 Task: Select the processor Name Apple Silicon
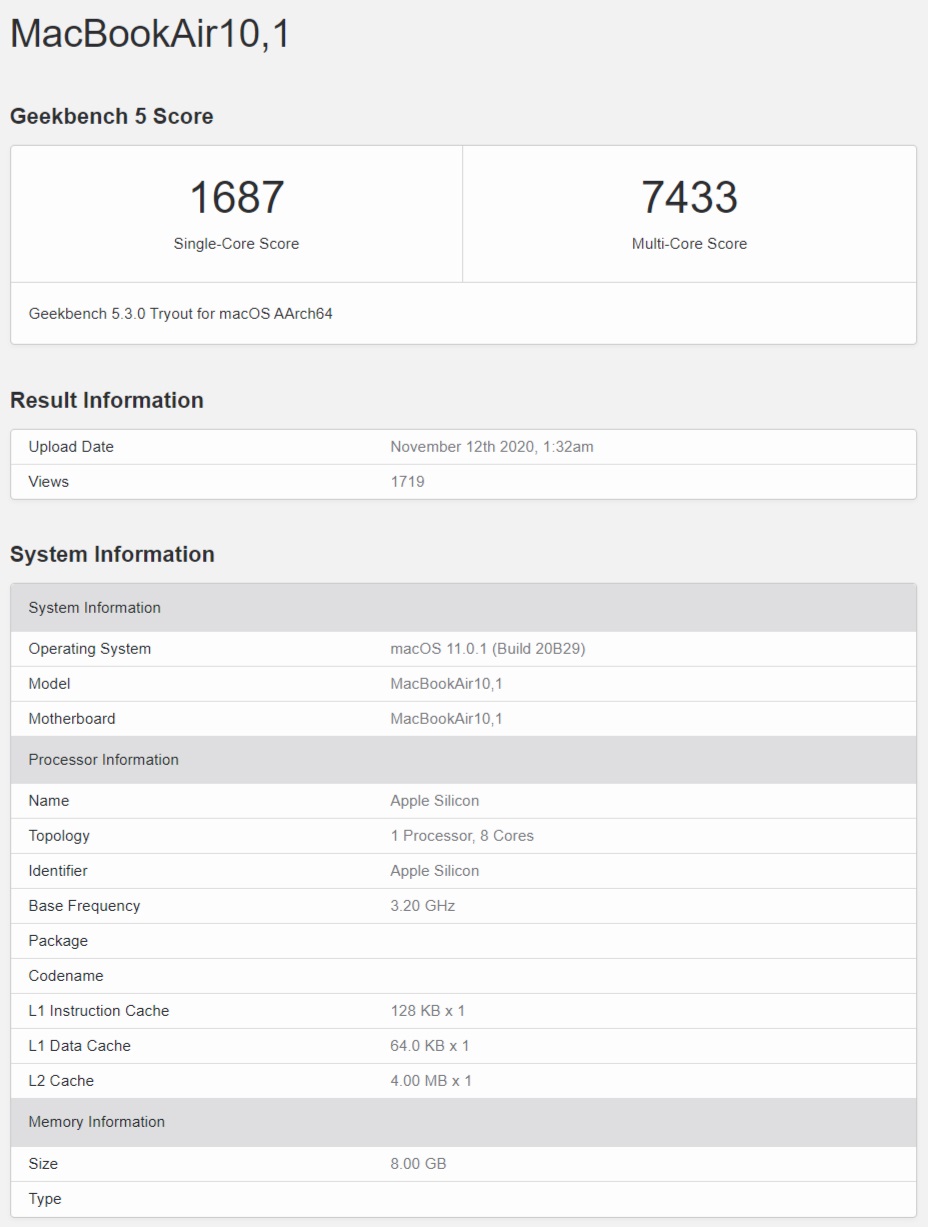pos(434,801)
